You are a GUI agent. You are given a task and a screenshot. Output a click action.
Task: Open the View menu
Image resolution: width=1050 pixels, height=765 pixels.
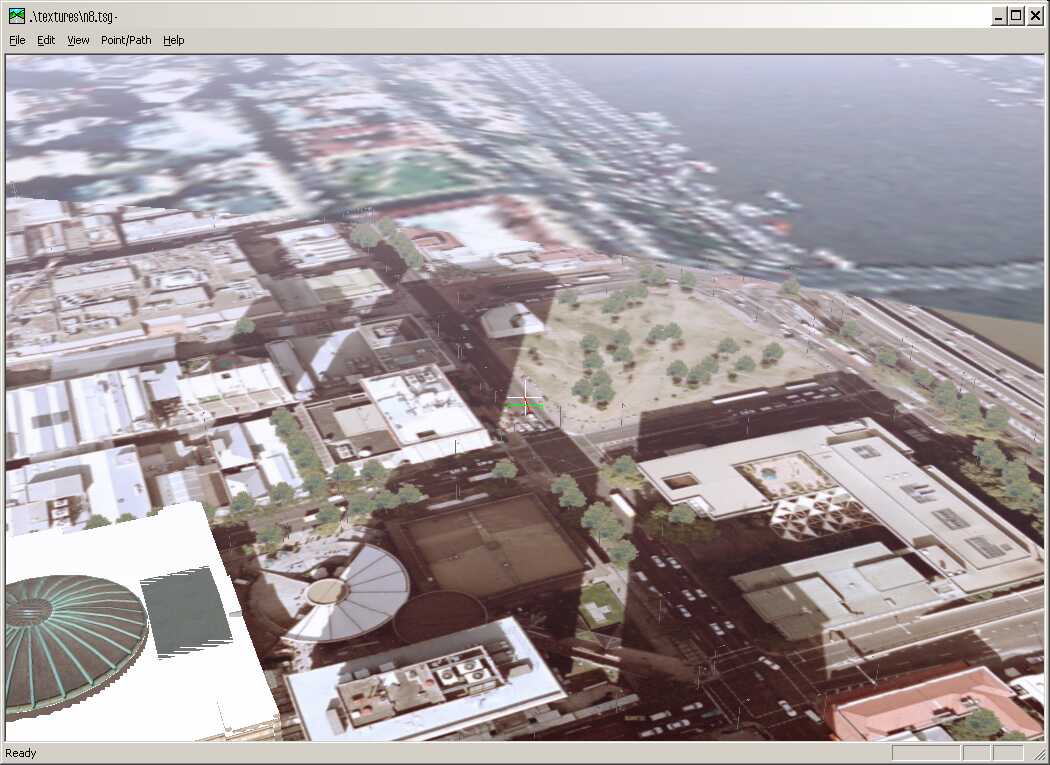[x=78, y=40]
